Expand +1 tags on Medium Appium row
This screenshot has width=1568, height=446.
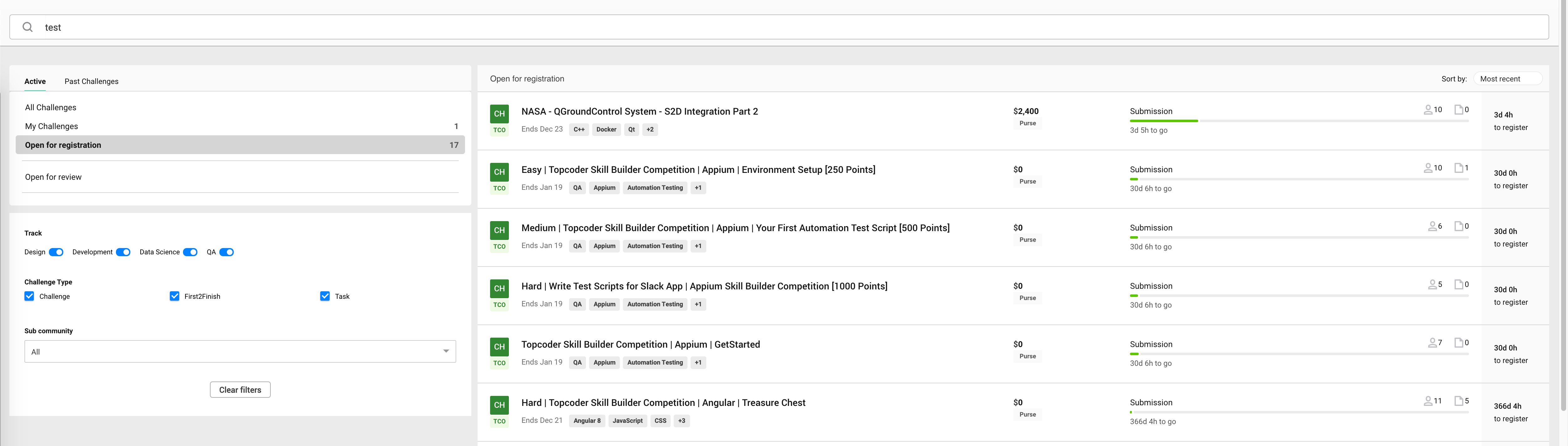698,246
